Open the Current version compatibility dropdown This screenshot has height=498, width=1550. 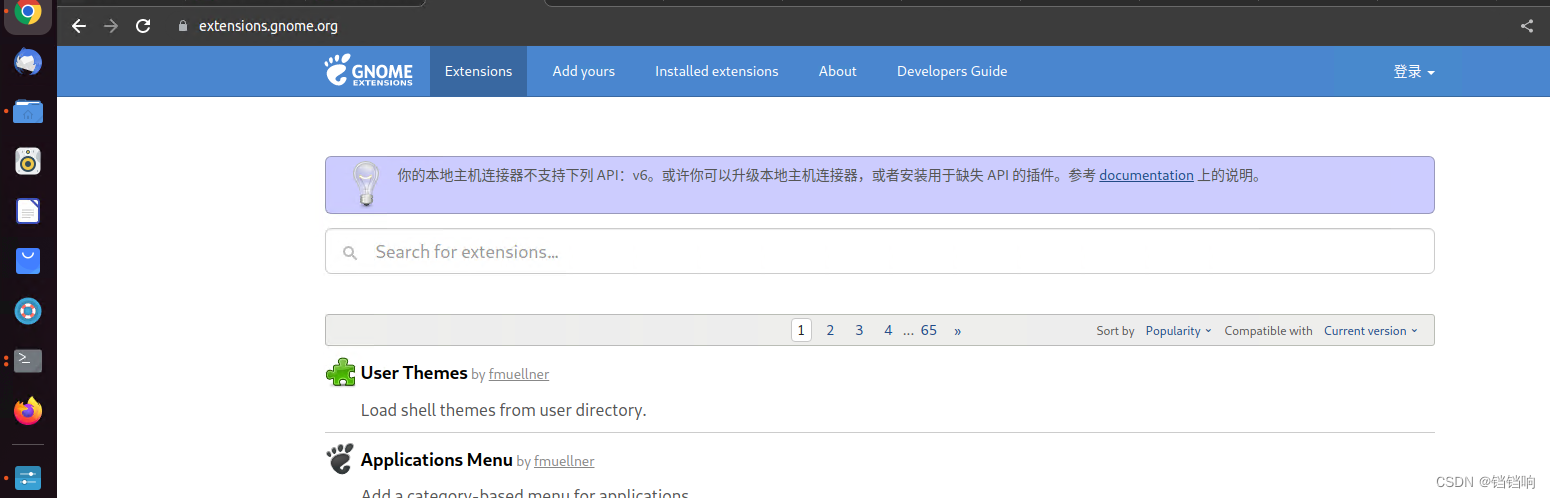pos(1371,331)
